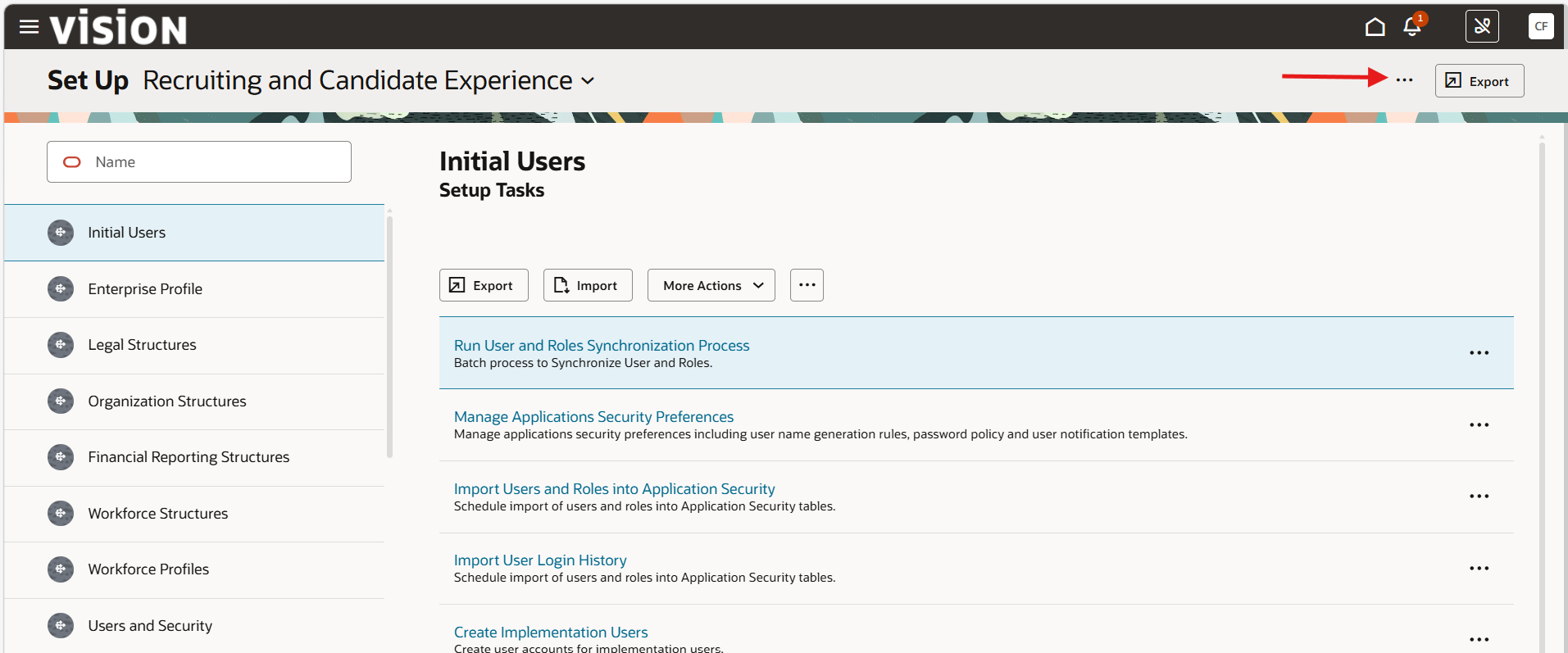Click the Name search field
The height and width of the screenshot is (653, 1568).
point(199,162)
